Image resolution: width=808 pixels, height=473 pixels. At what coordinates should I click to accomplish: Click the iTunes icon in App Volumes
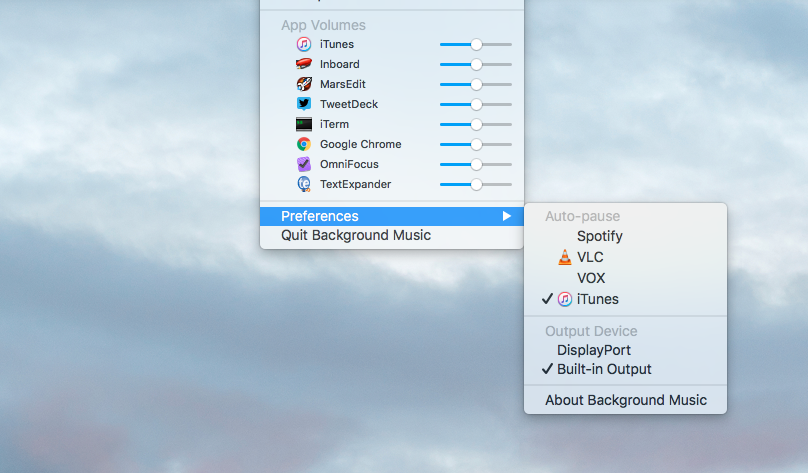click(304, 44)
